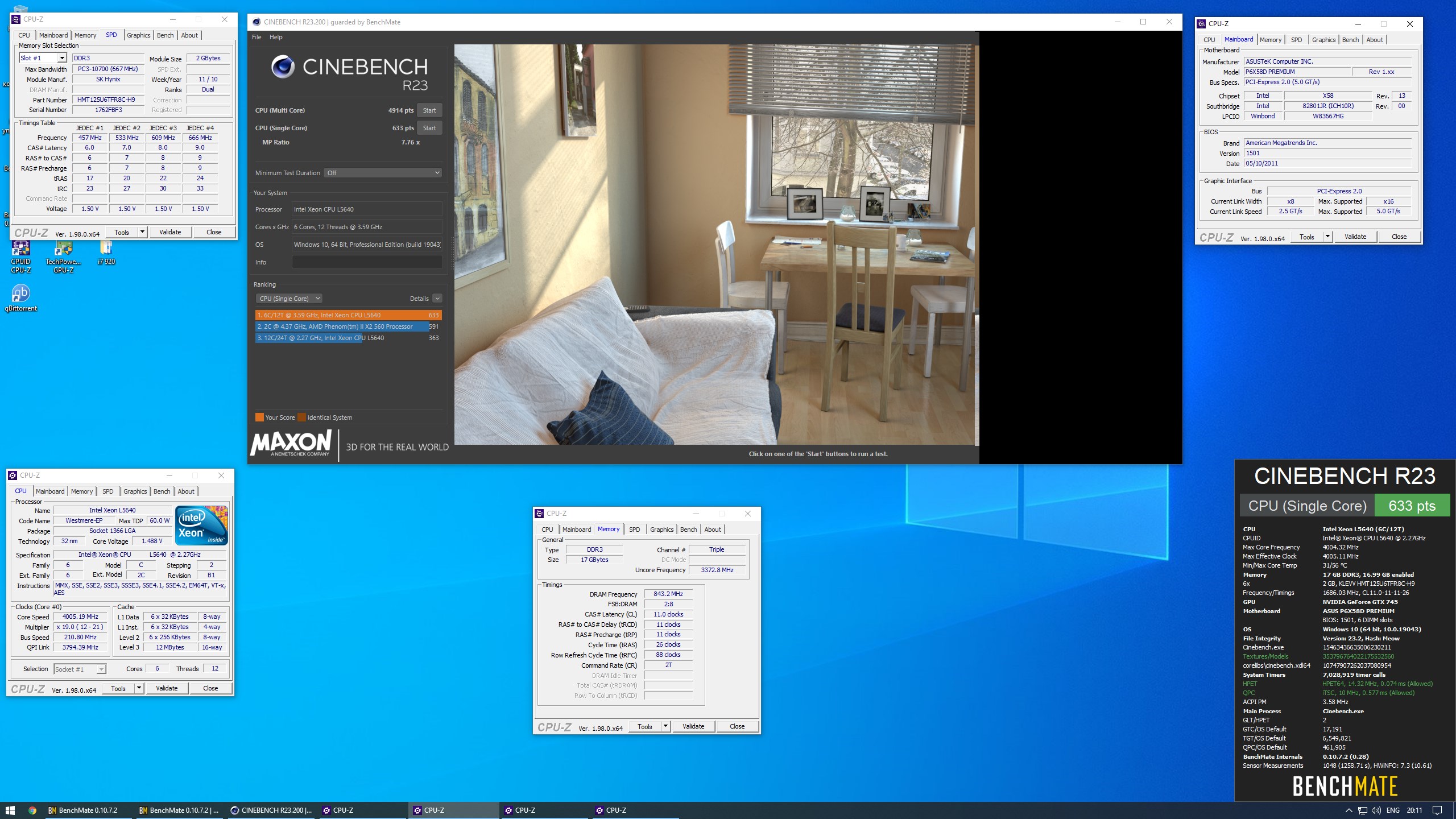The image size is (1456, 819).
Task: Switch to Mainboard tab in the CPU tab CPU-Z window
Action: pos(50,491)
